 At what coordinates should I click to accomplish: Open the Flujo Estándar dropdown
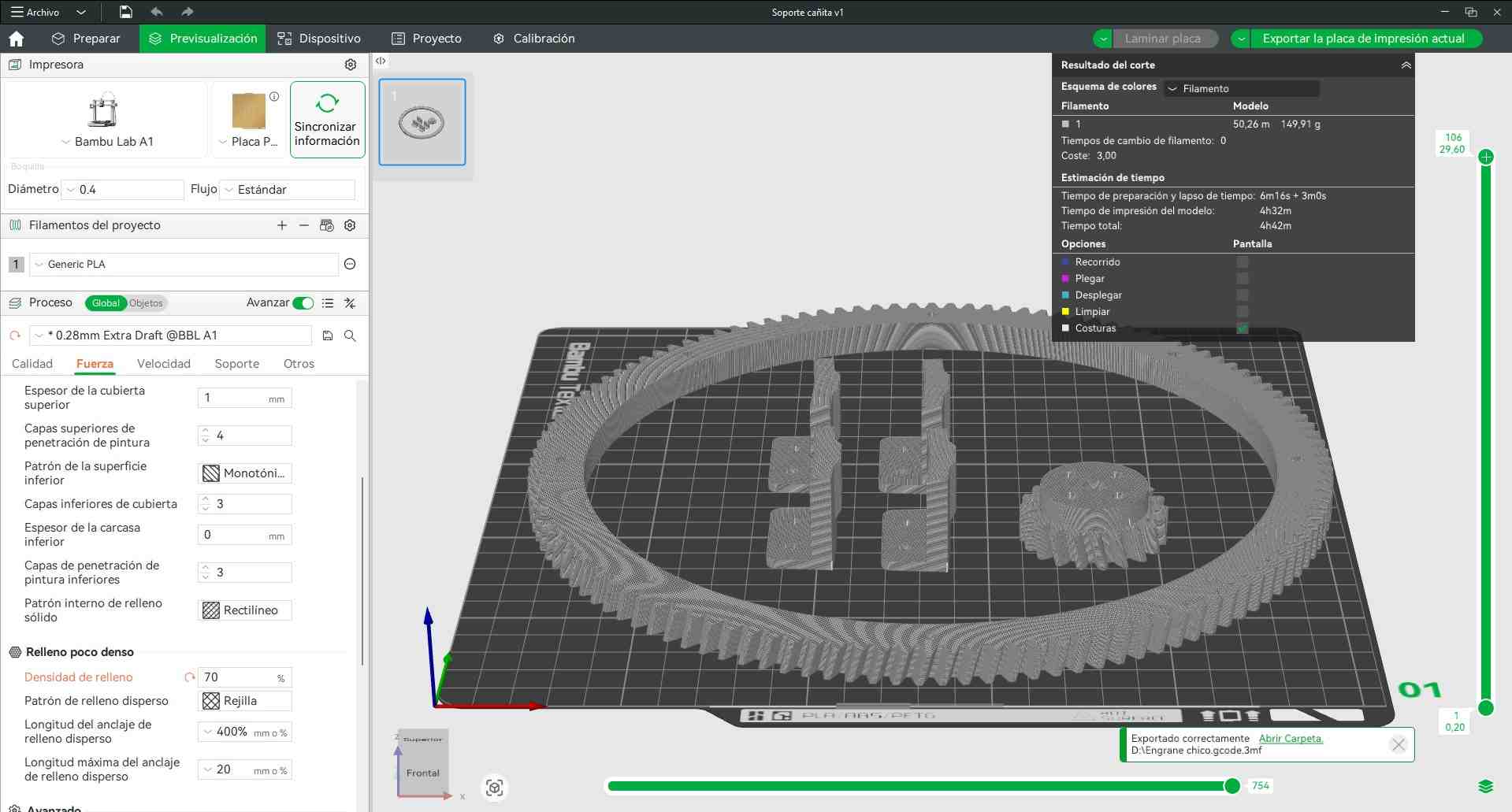pos(287,190)
